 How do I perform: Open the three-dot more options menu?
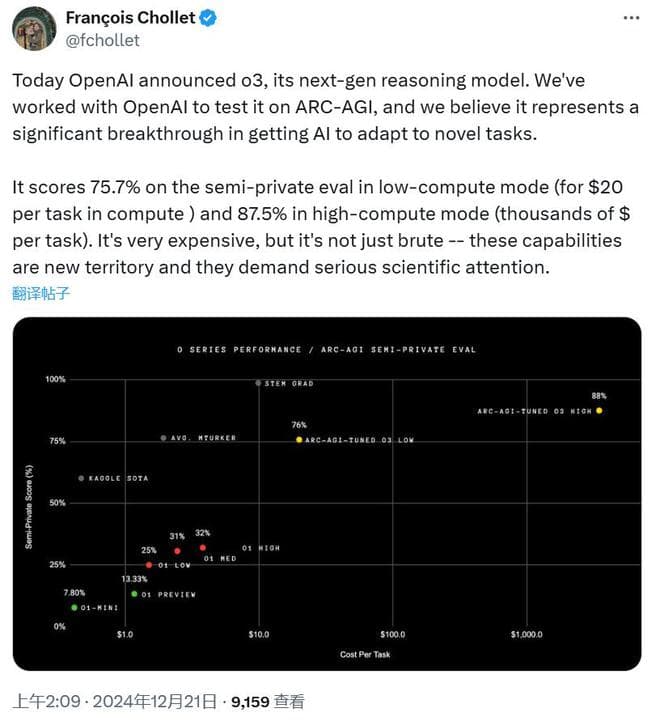click(x=629, y=20)
